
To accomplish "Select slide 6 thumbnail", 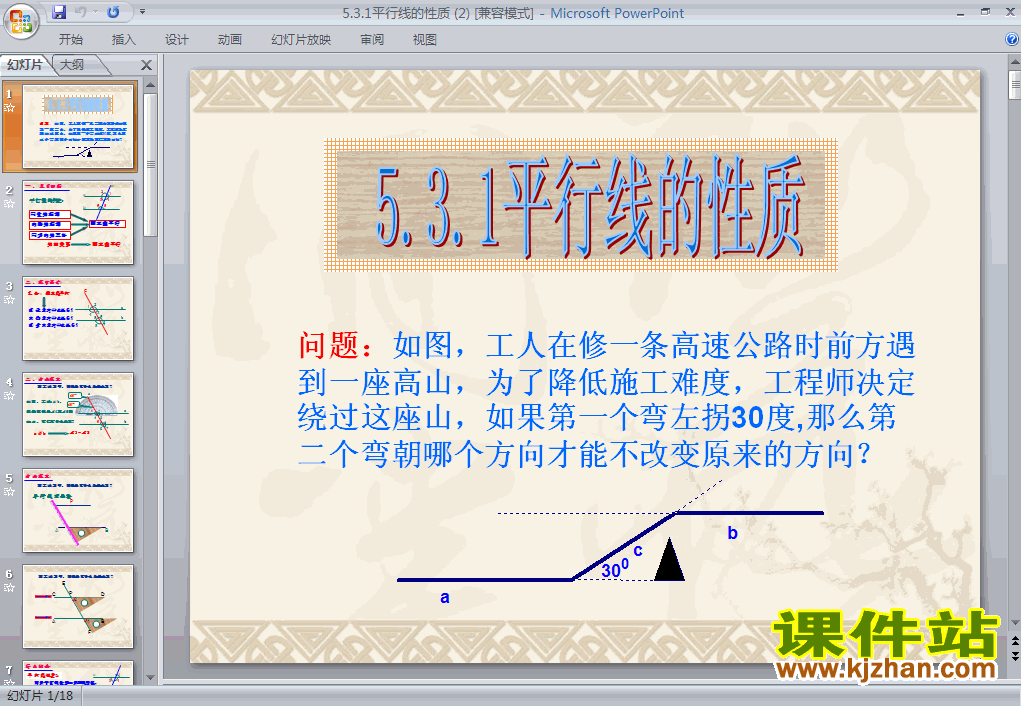I will [x=77, y=606].
